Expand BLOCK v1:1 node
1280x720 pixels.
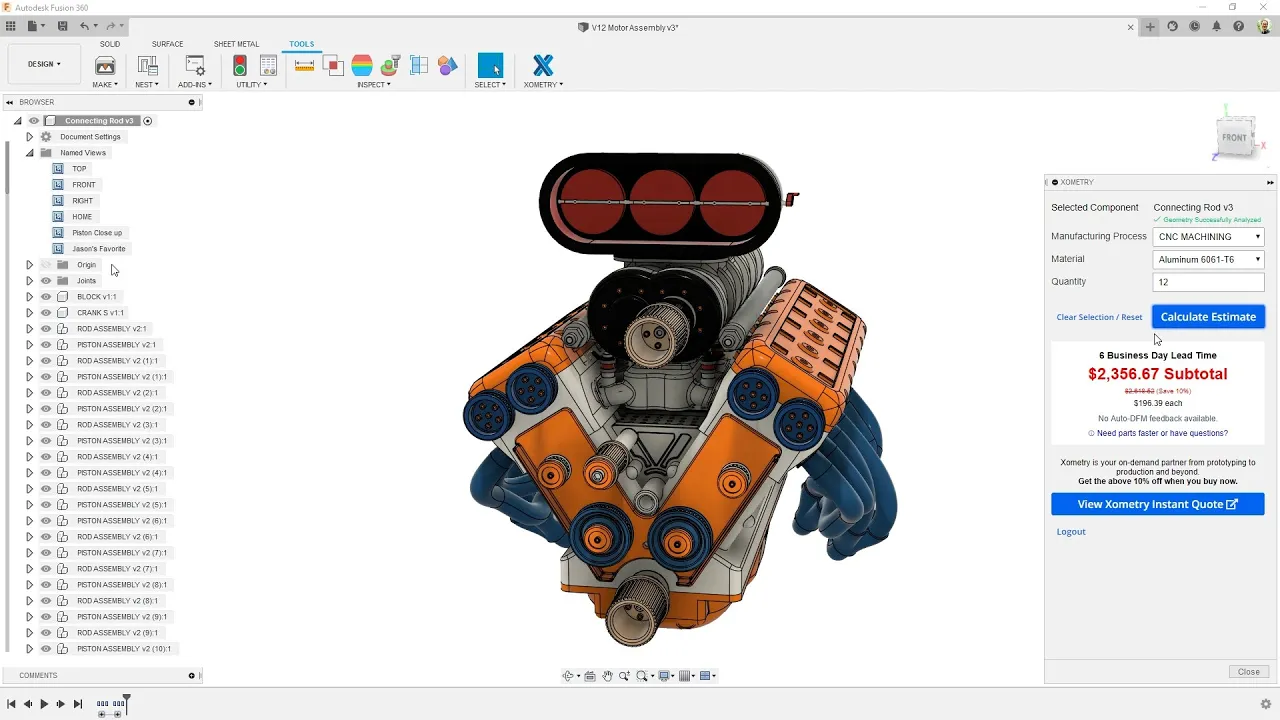(29, 297)
